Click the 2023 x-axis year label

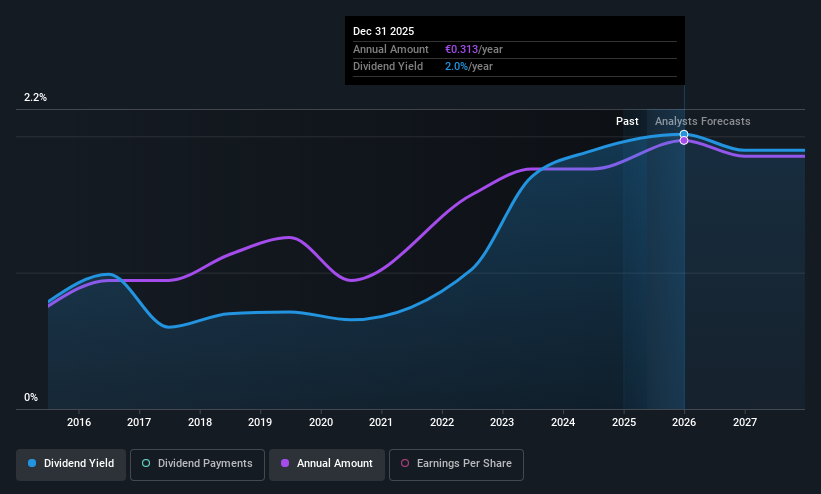[x=502, y=422]
